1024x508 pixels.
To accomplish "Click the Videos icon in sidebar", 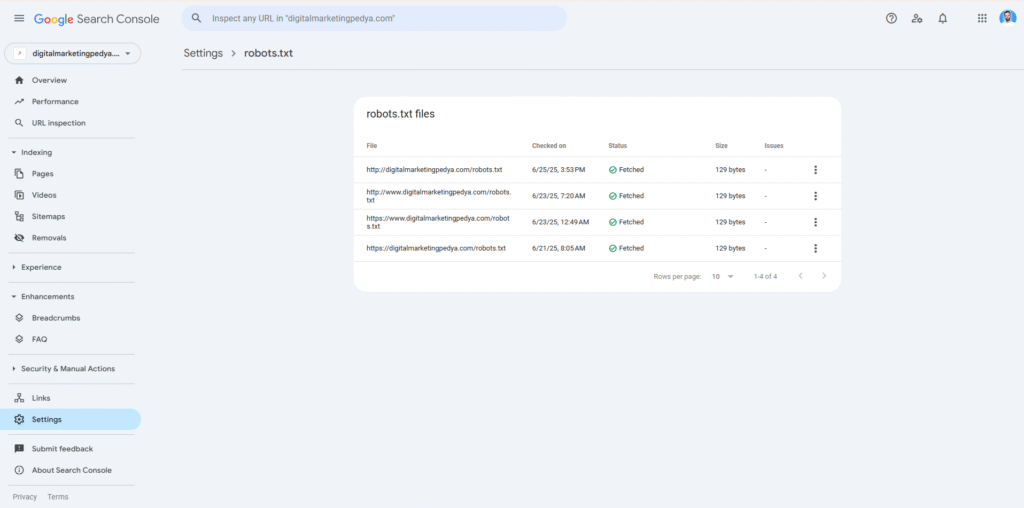I will 19,195.
